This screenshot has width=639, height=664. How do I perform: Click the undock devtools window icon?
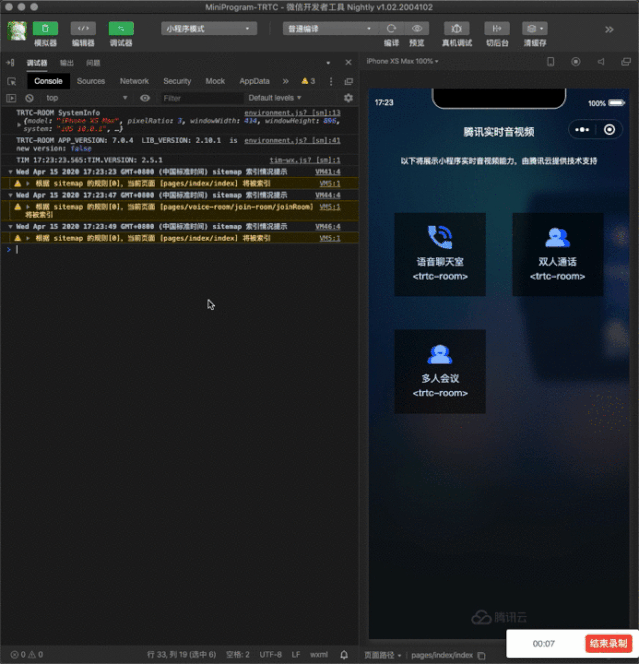pos(349,81)
